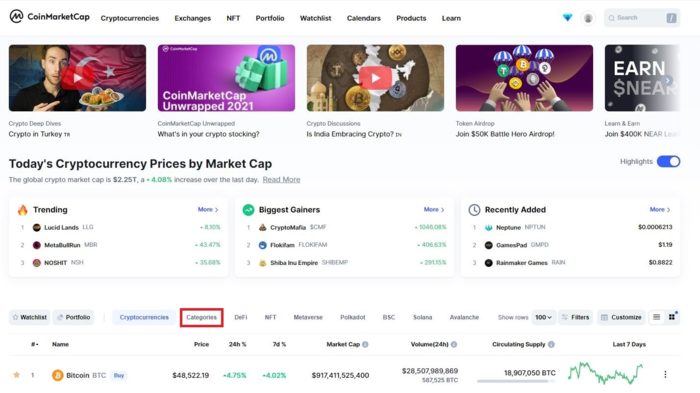Open the CoinMarketCap Unwrapped 2021 thumbnail
This screenshot has height=393, width=700.
tap(226, 78)
